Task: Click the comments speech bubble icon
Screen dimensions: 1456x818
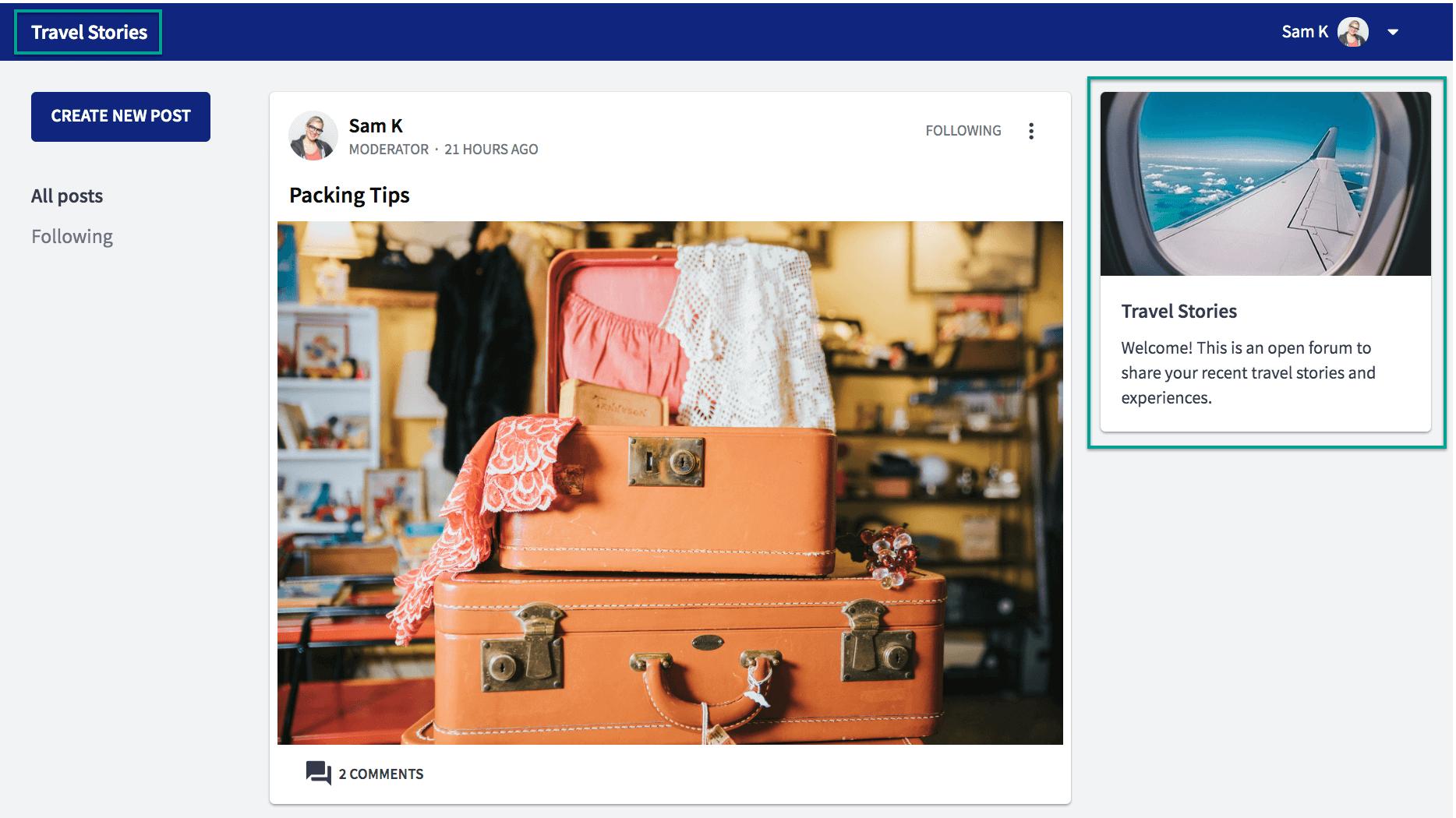Action: tap(318, 773)
